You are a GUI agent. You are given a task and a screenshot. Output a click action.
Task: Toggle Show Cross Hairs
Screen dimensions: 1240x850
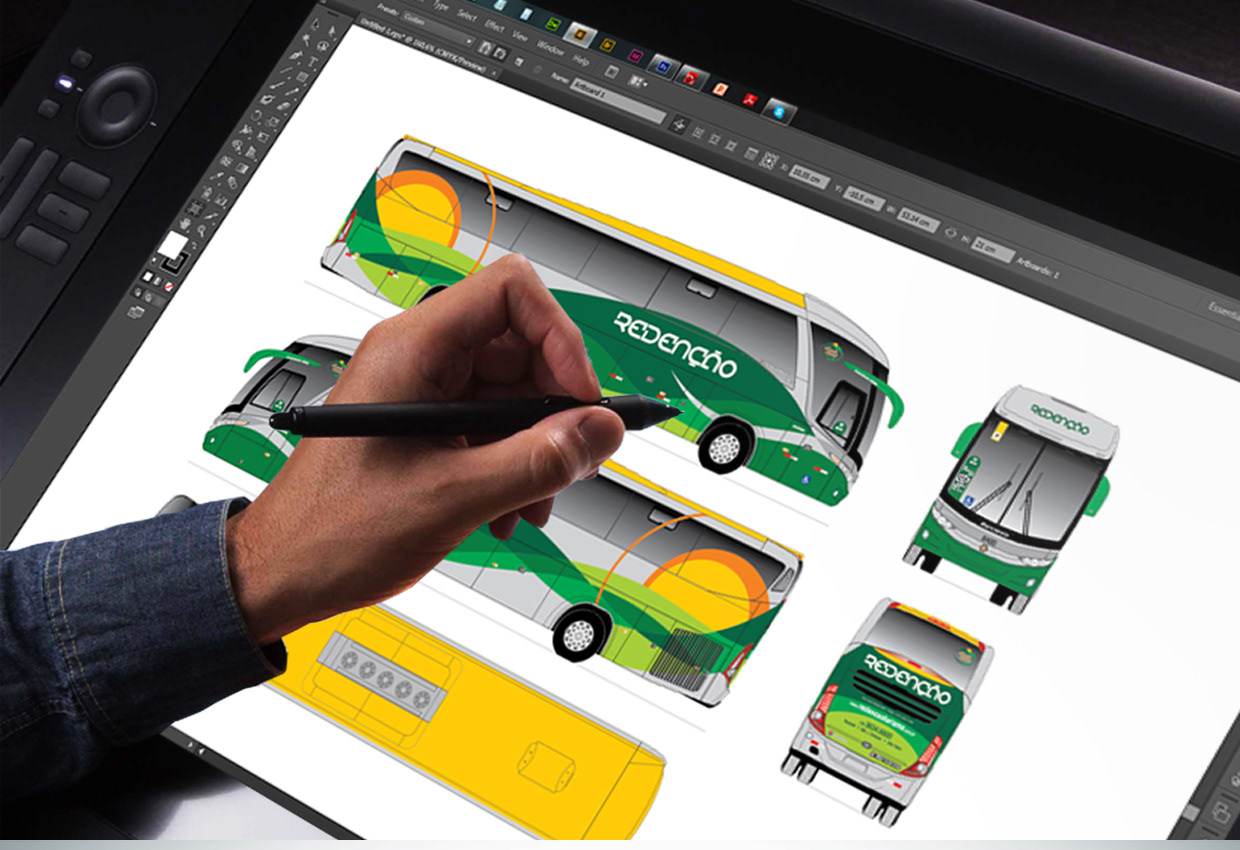click(x=714, y=139)
